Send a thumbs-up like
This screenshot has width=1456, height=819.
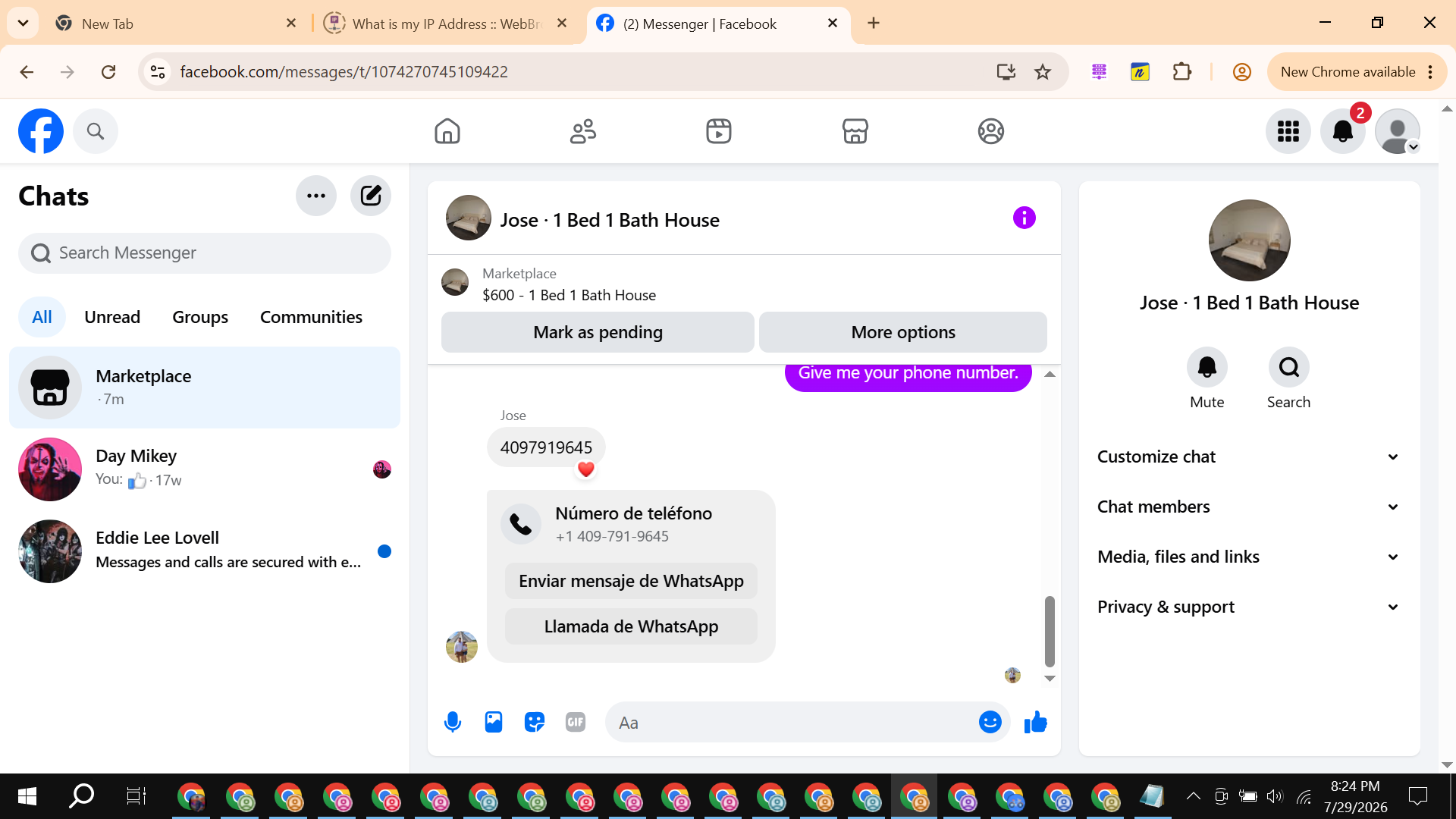1036,722
